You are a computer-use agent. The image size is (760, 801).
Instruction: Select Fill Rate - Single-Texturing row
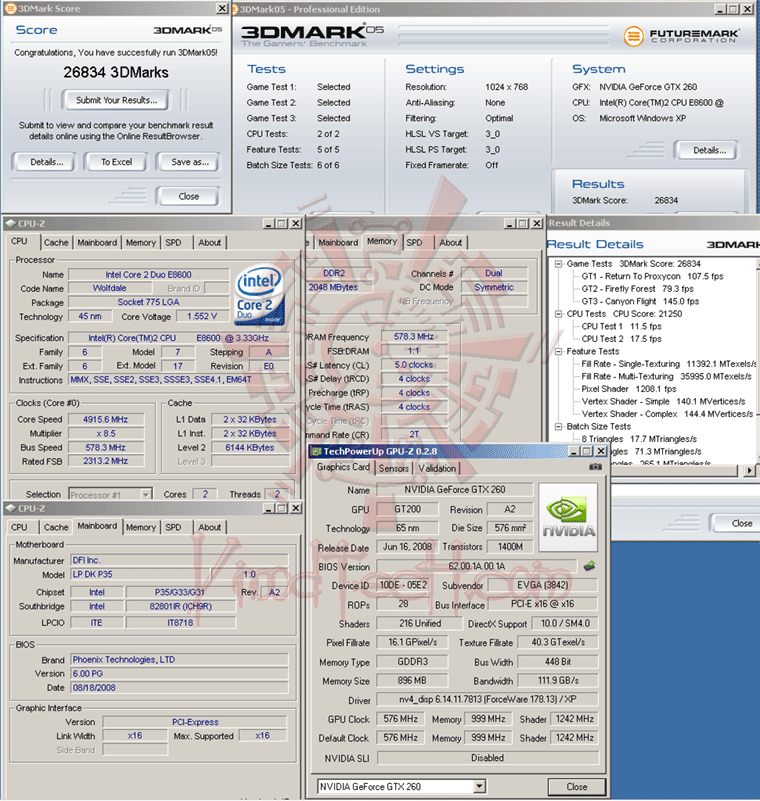point(668,364)
